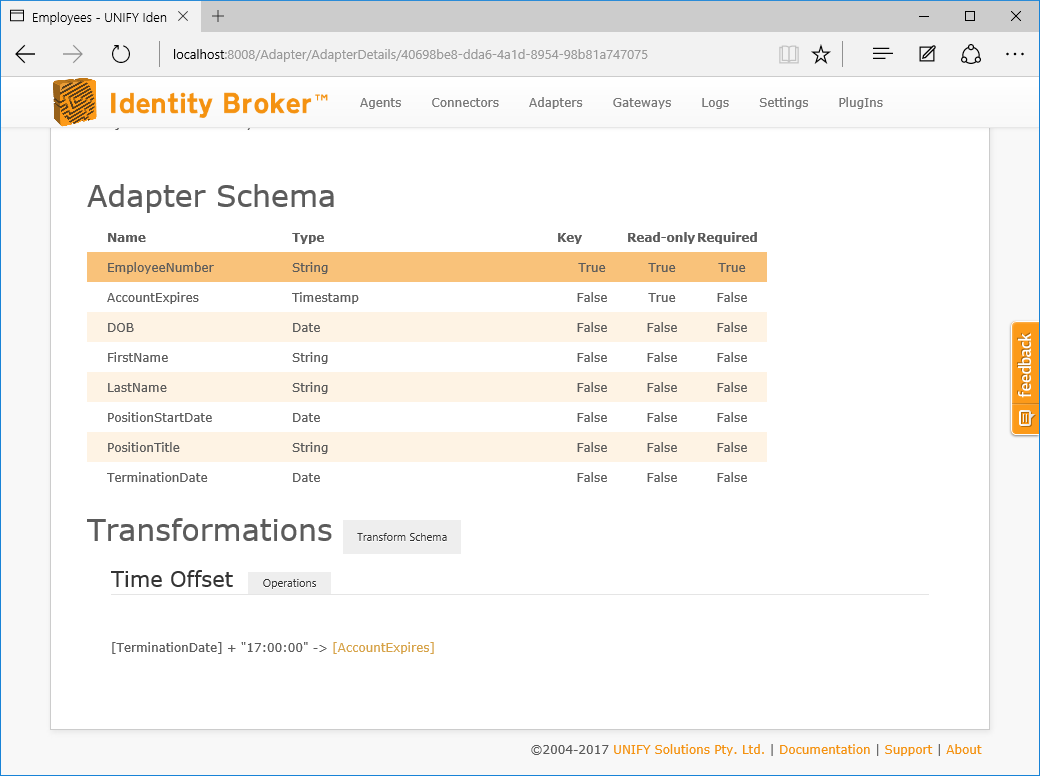1040x776 pixels.
Task: Click the Timestamp type cell
Action: coord(325,298)
